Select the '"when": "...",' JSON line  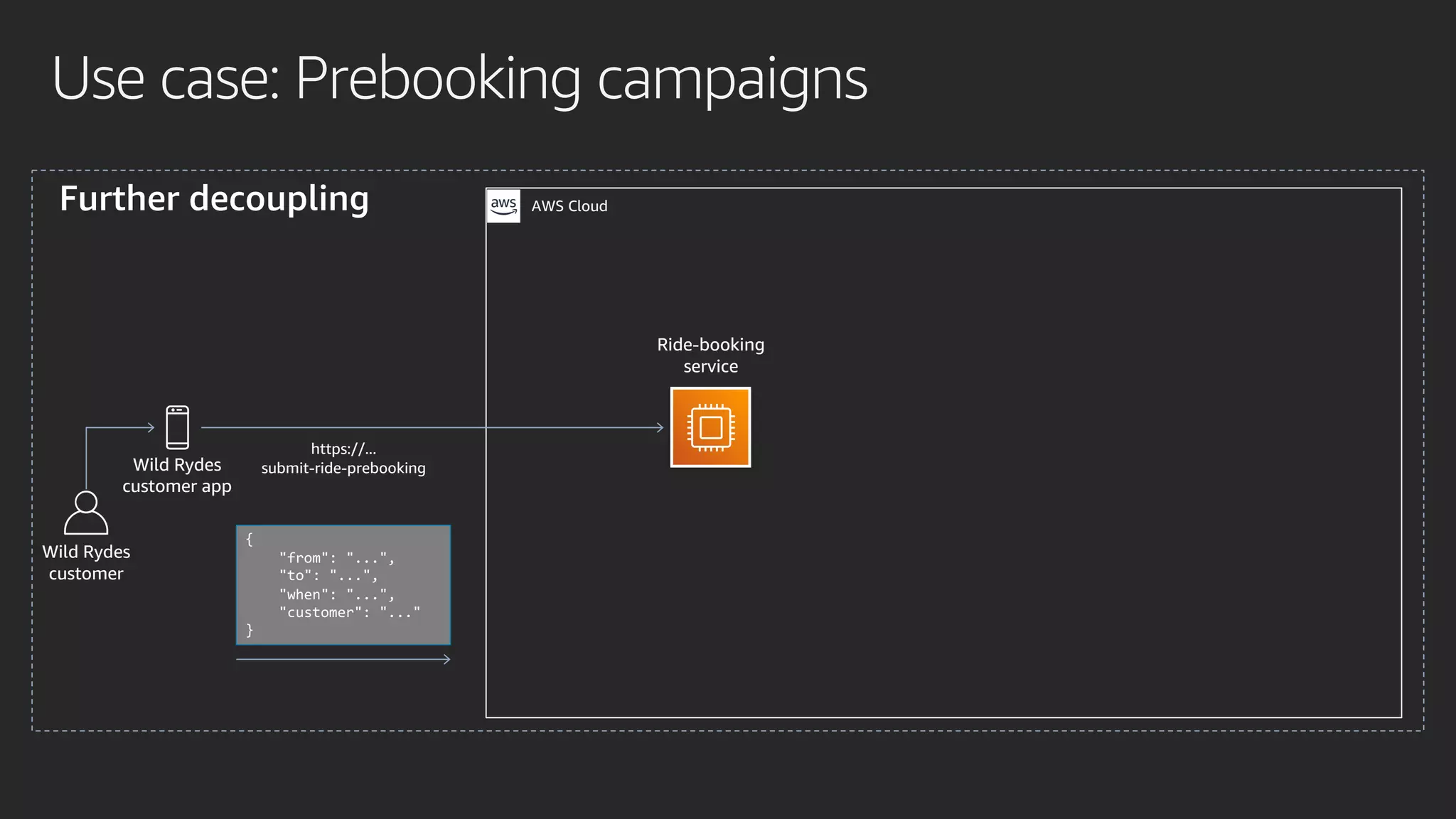coord(336,594)
